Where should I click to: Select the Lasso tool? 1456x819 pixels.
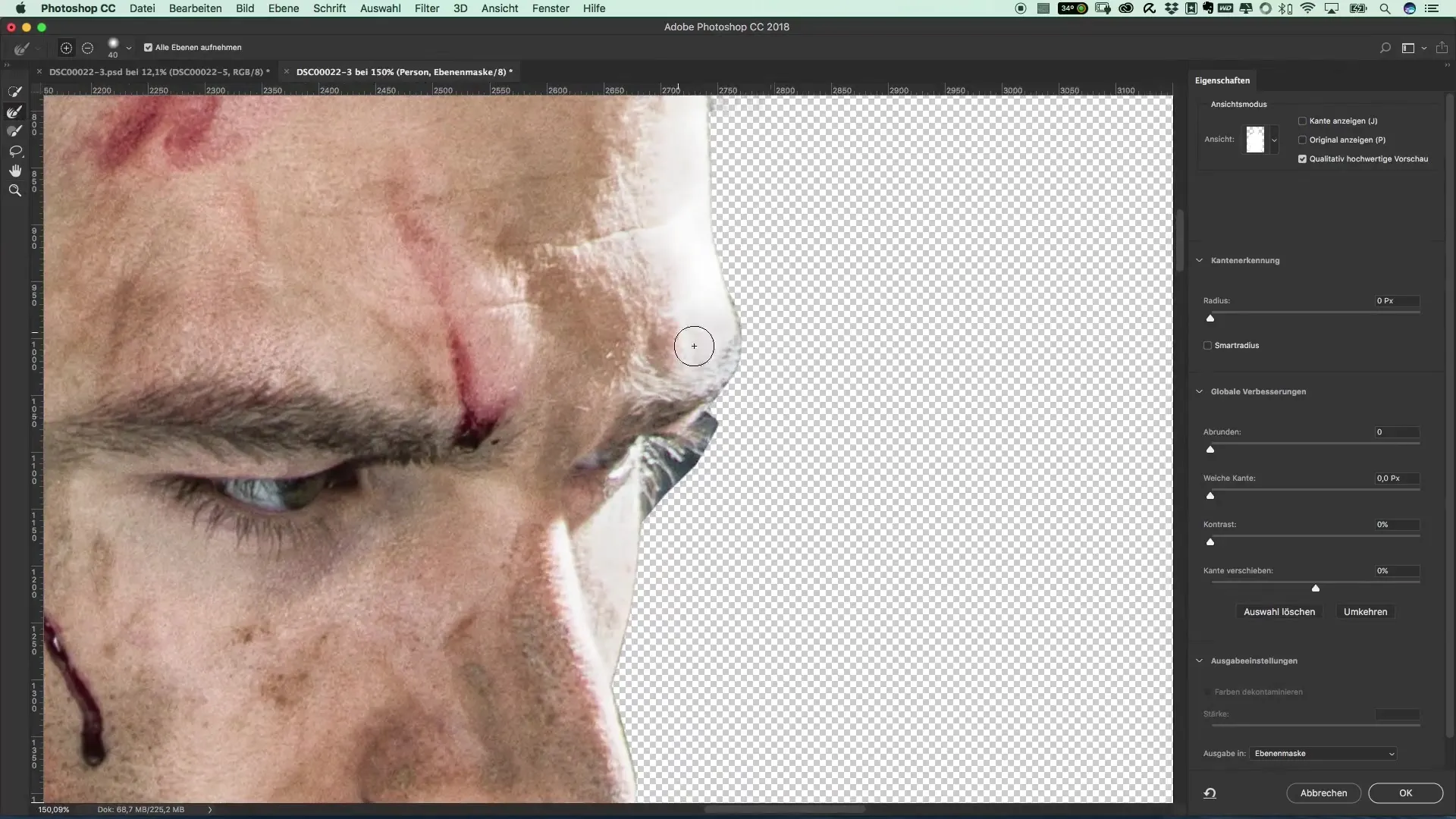[x=14, y=151]
